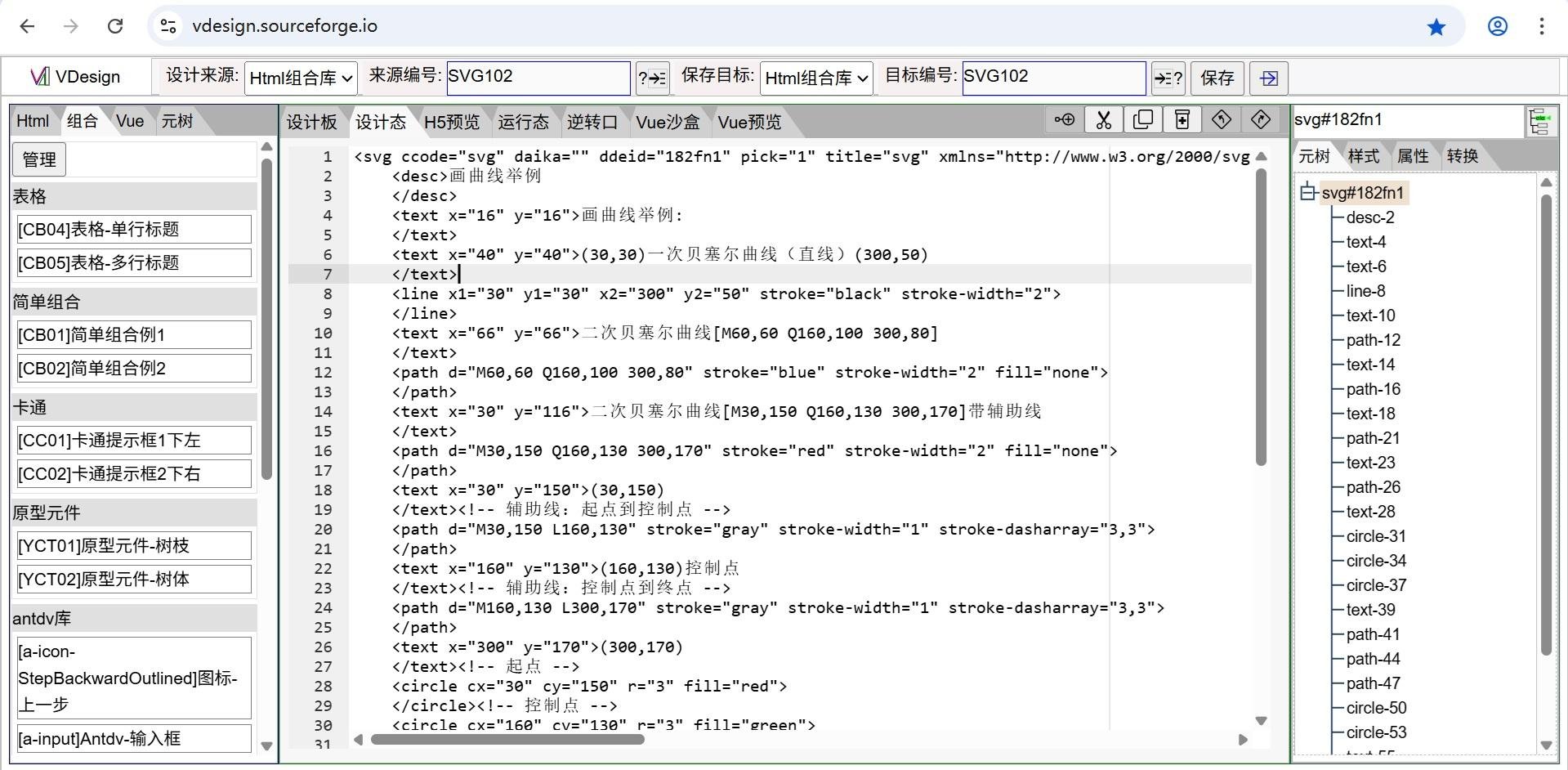Click the svg#182fn1 selector input field
This screenshot has width=1568, height=770.
click(x=1408, y=120)
